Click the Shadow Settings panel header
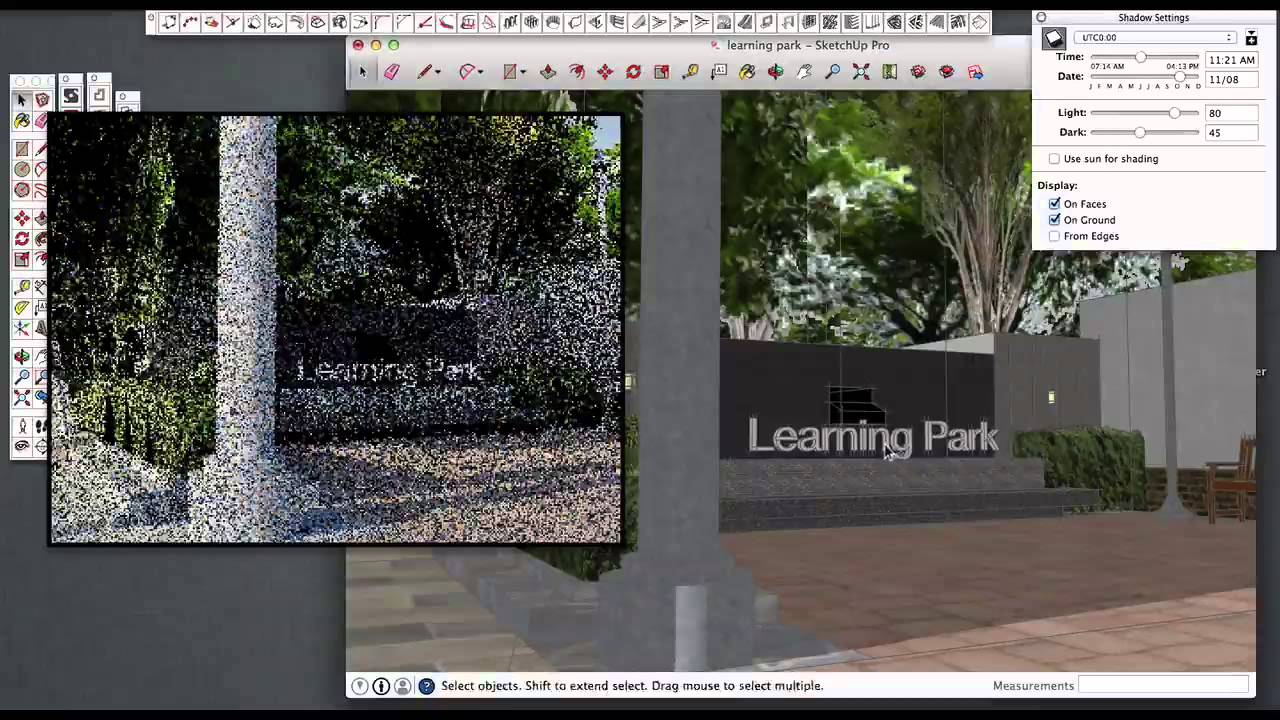1280x720 pixels. [x=1153, y=17]
